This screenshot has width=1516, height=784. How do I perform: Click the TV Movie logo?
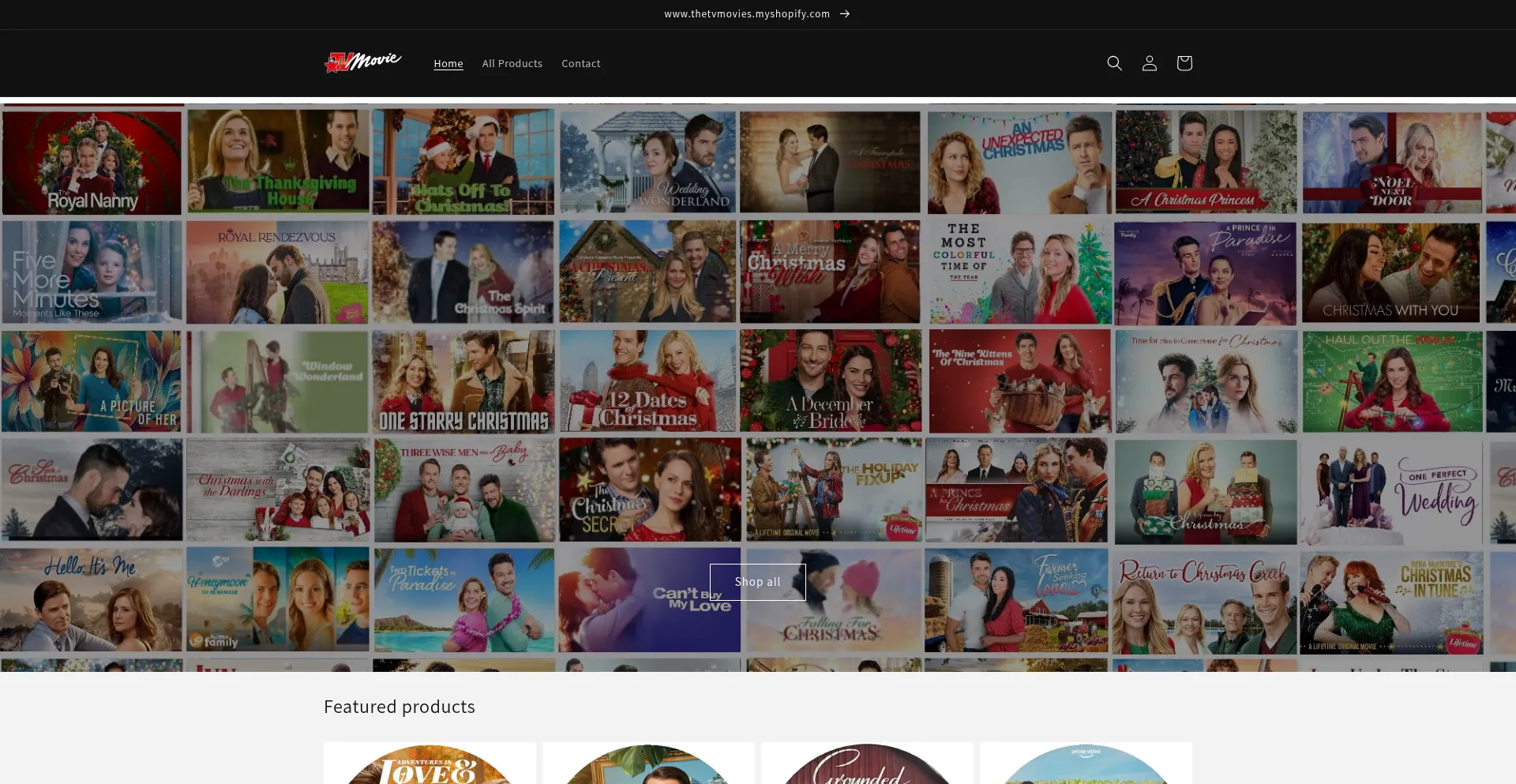point(363,62)
